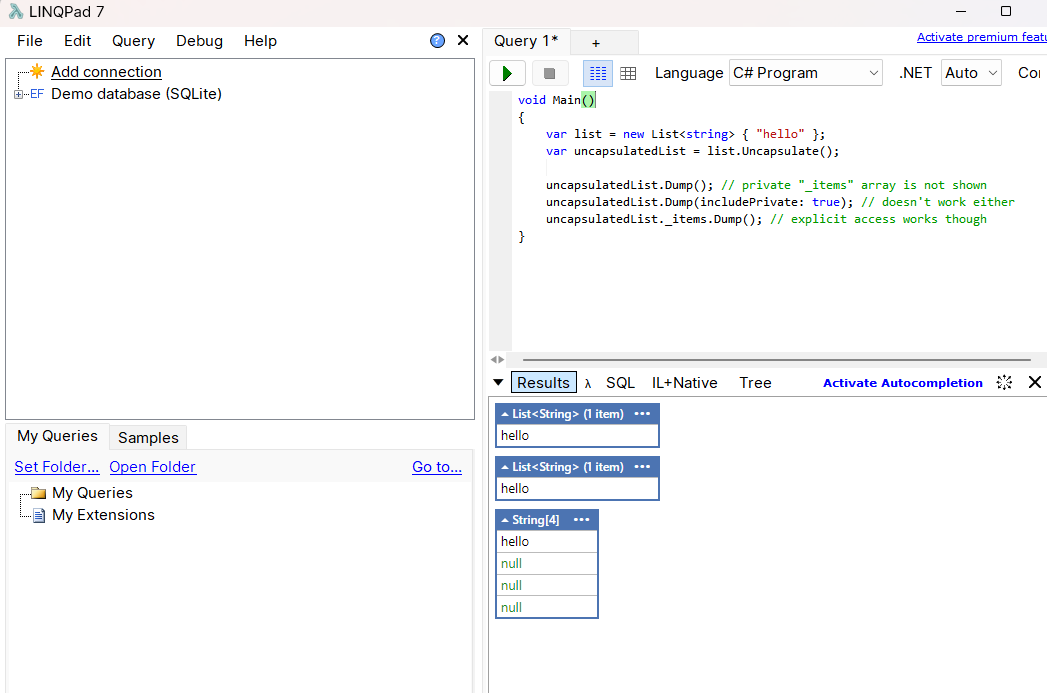Select the My Queries tree item

point(92,493)
